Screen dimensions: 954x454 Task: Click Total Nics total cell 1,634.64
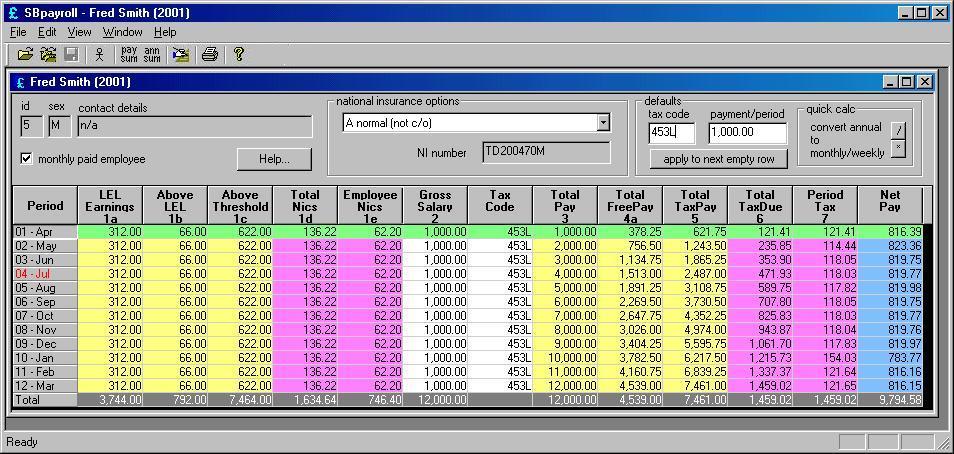pyautogui.click(x=305, y=400)
